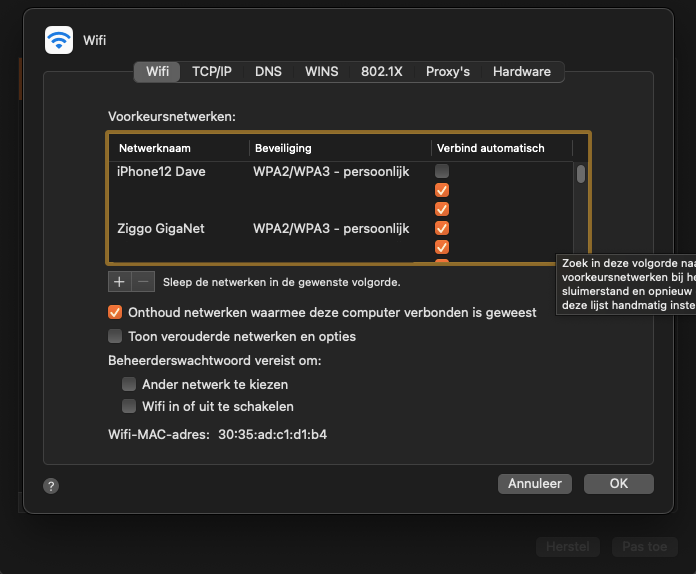The image size is (696, 574).
Task: Click the network list scrollbar
Action: click(x=581, y=174)
